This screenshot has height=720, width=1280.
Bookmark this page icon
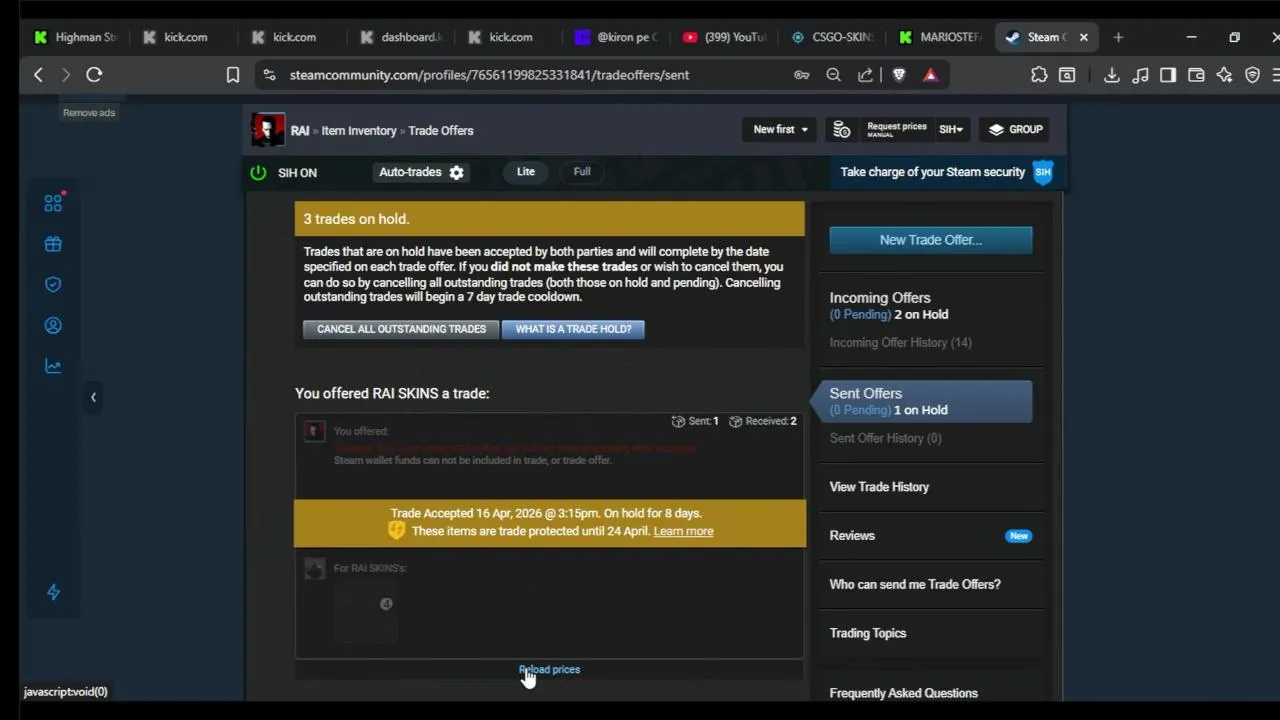[232, 75]
